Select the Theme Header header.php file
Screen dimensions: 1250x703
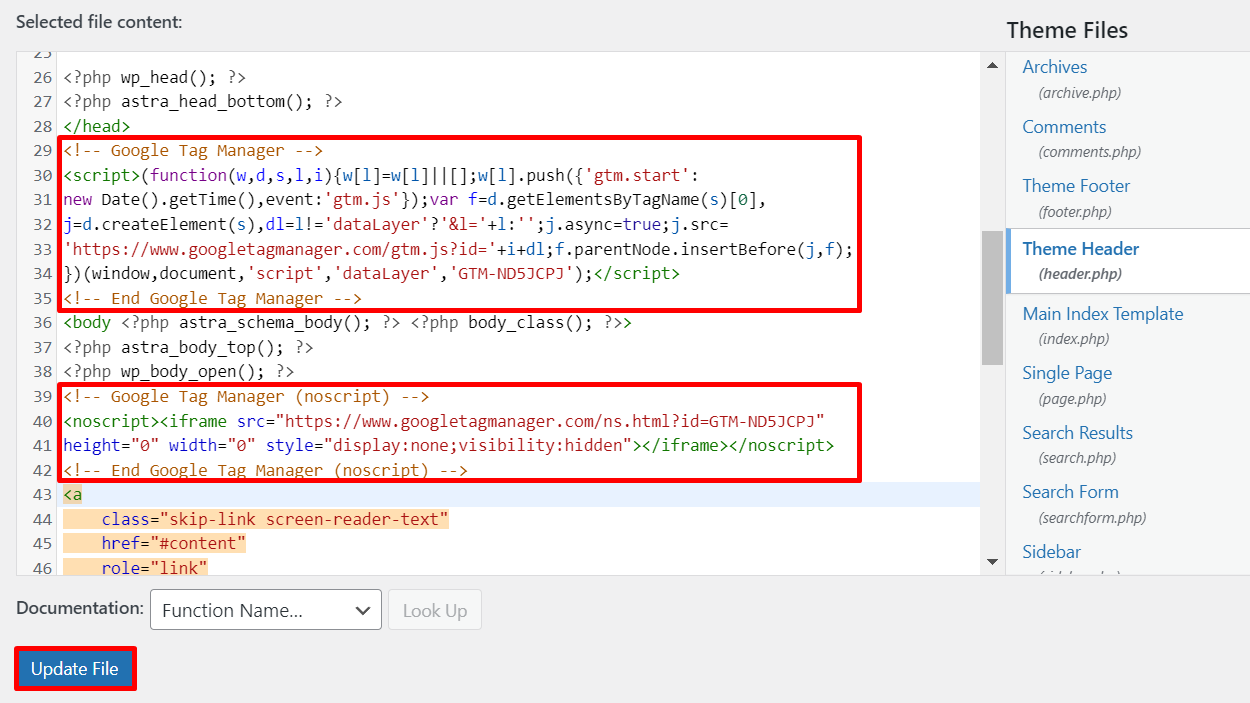coord(1080,248)
